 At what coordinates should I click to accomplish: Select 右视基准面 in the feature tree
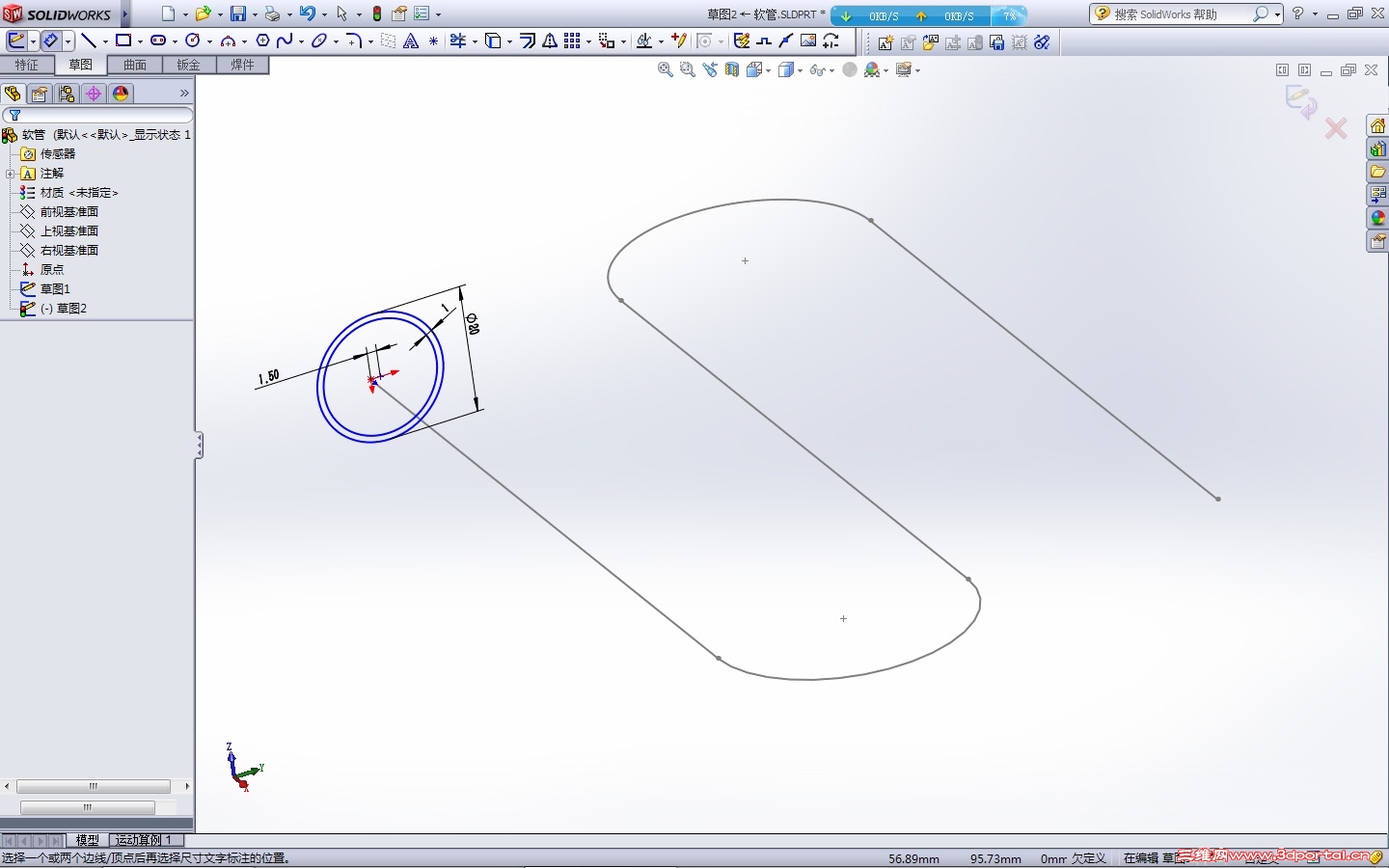[x=69, y=251]
